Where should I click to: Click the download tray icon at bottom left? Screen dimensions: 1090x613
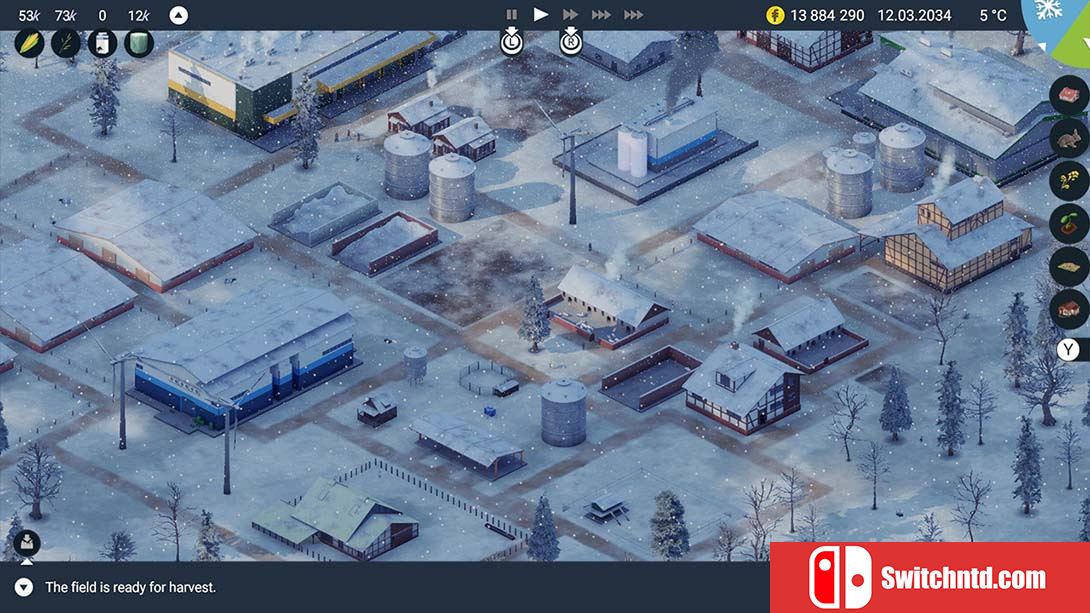[26, 542]
